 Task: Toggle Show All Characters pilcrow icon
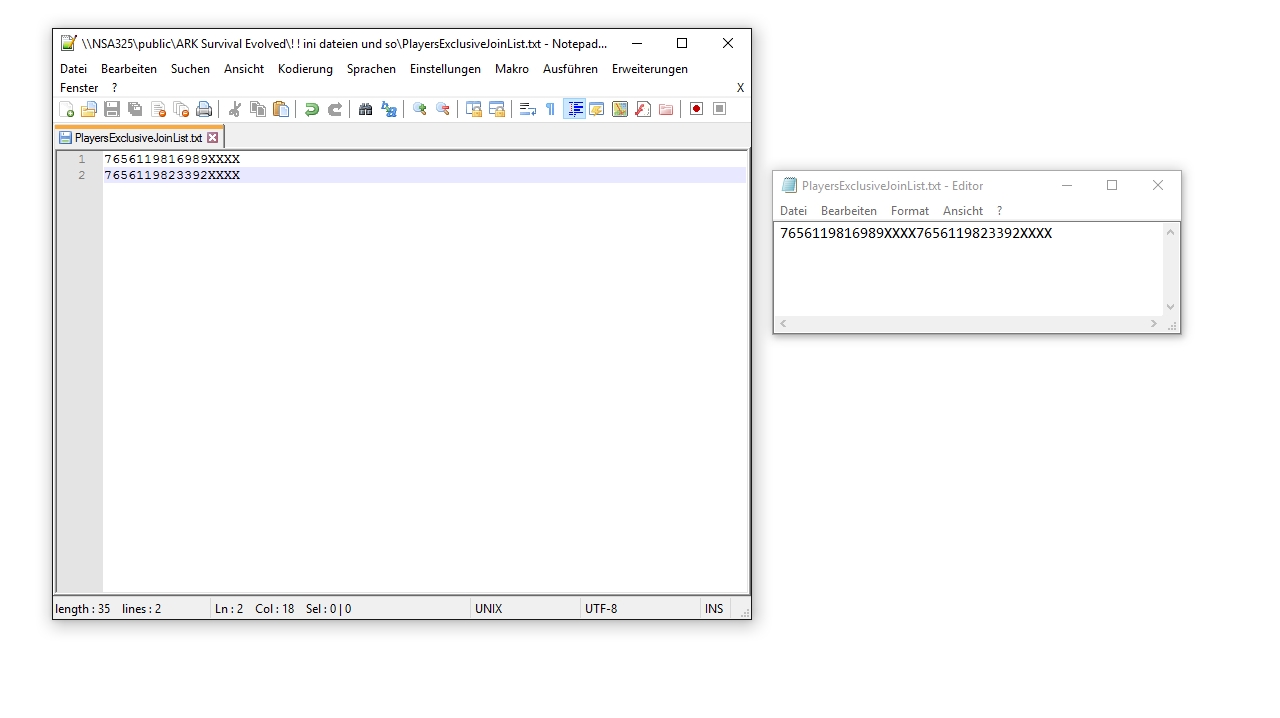point(550,109)
